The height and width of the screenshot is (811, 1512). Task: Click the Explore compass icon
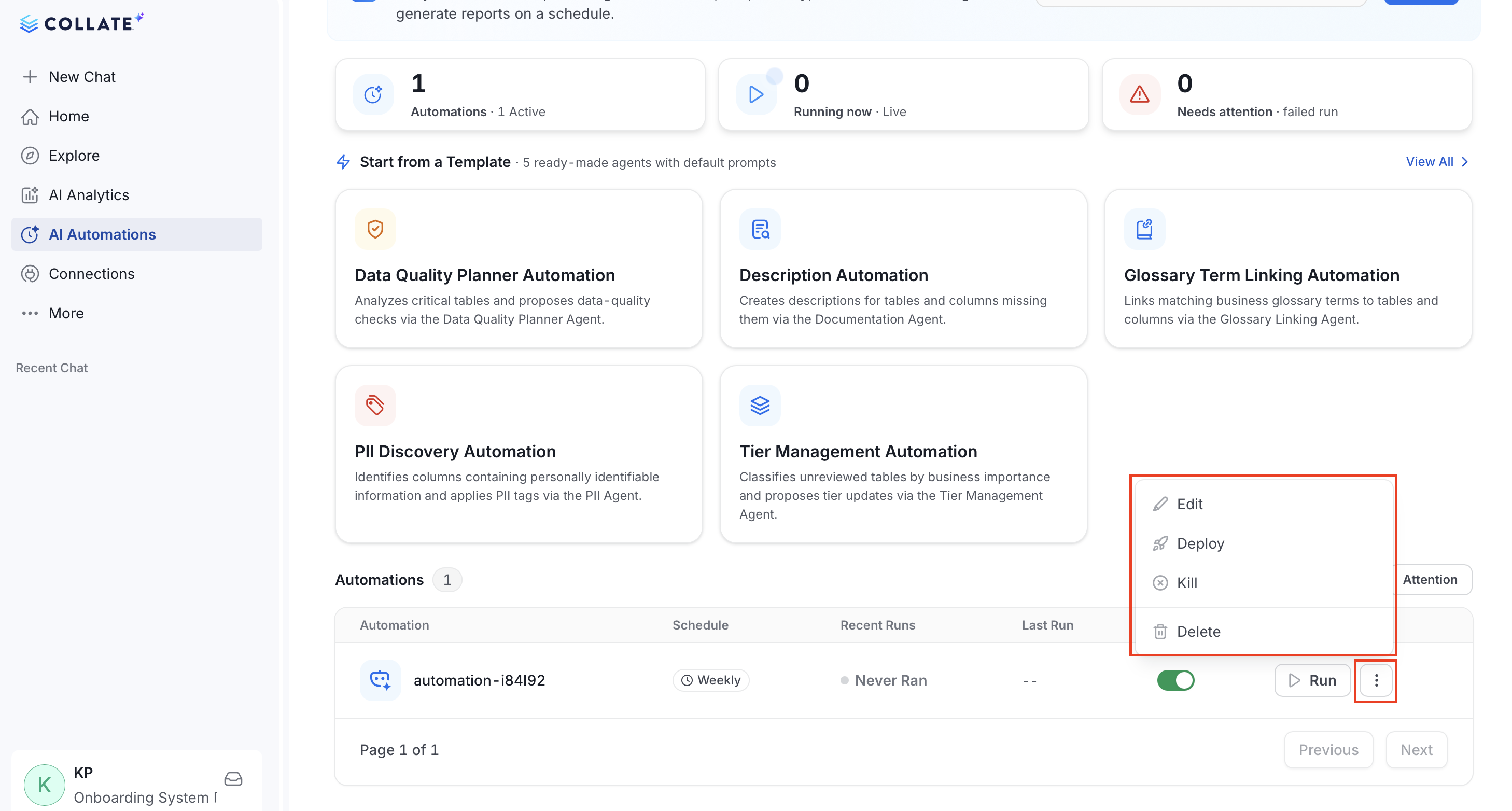coord(30,156)
